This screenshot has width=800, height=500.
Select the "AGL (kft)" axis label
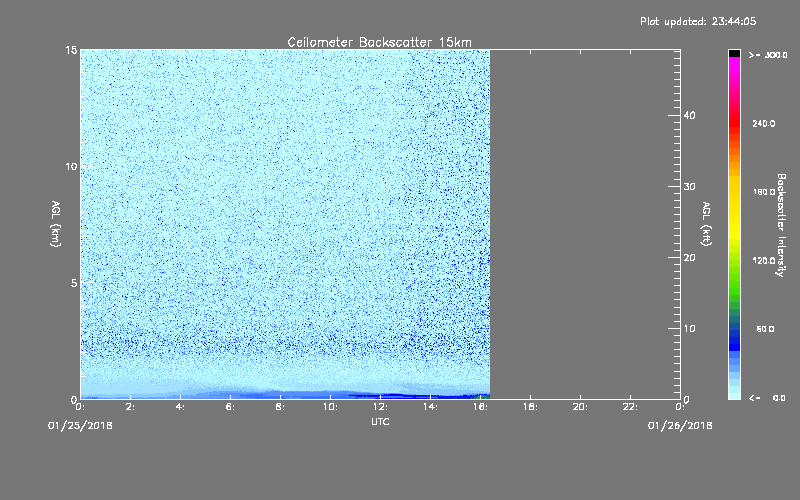click(706, 224)
